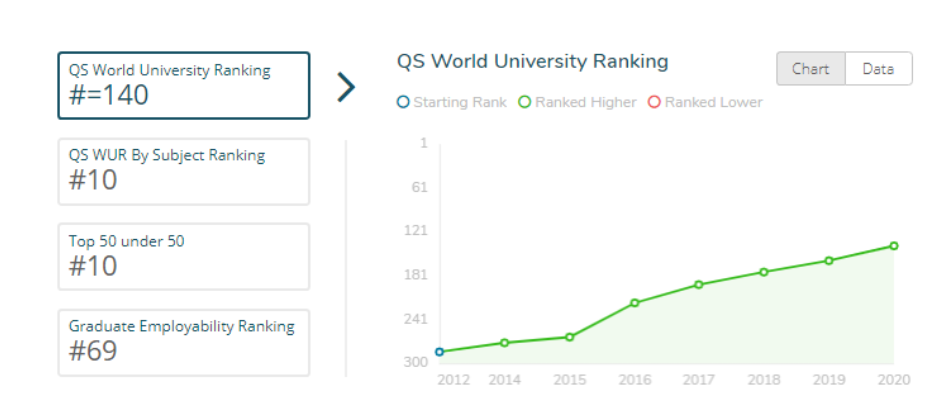Click the 2014 data point on chart
The image size is (946, 412).
(504, 343)
